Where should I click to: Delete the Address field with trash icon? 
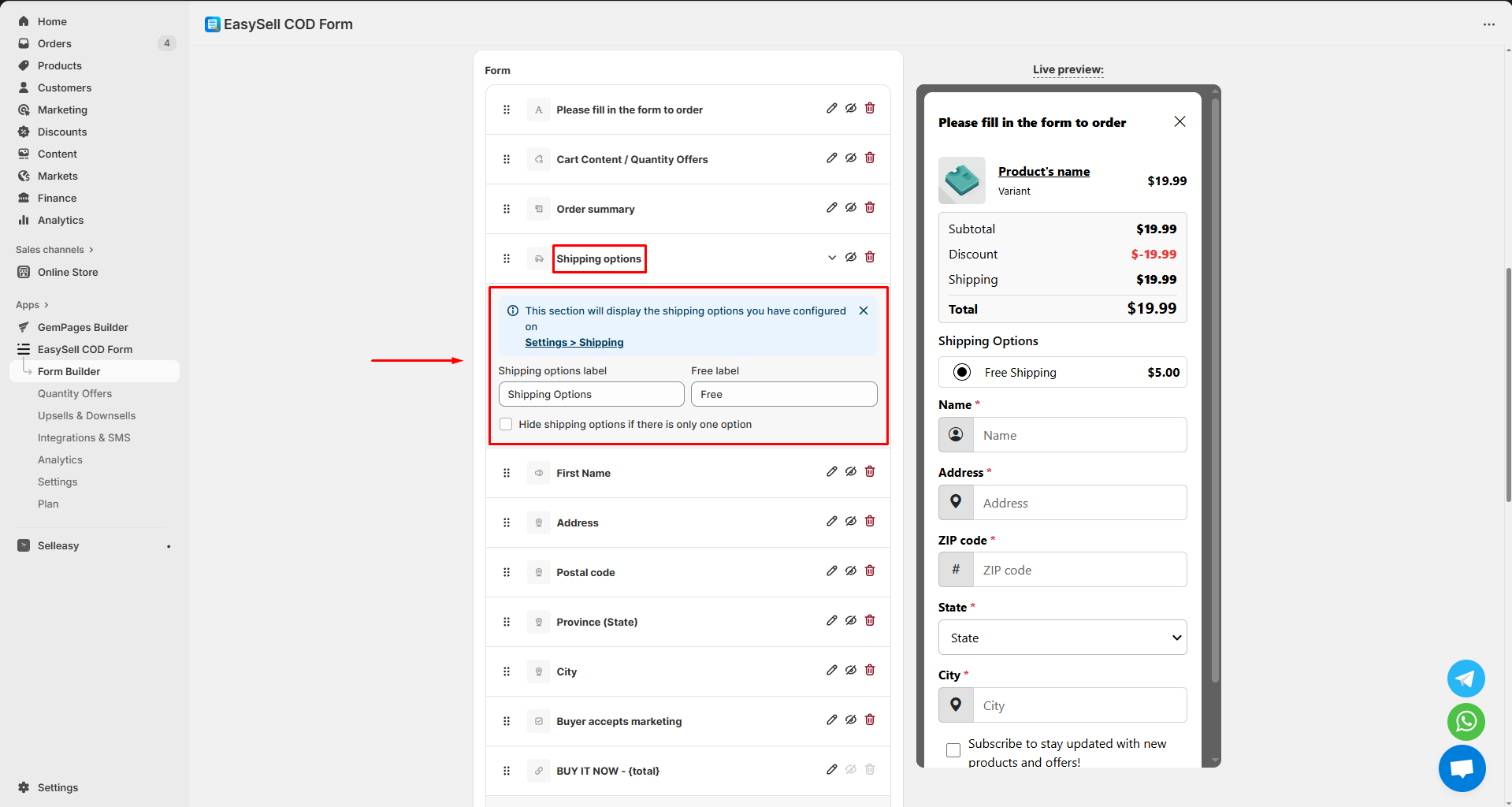click(870, 522)
